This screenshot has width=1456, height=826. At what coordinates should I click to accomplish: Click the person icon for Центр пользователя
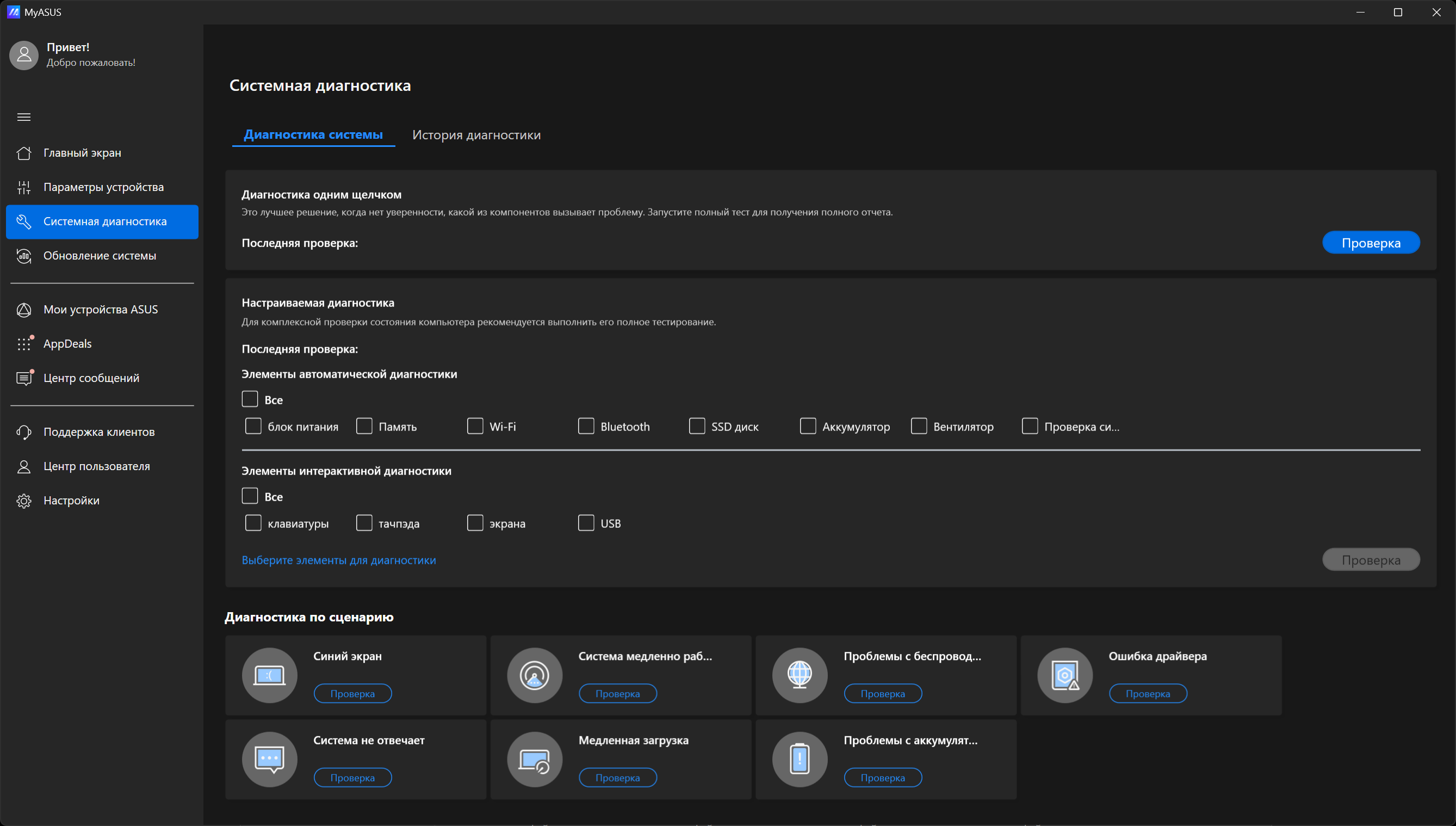(x=24, y=466)
